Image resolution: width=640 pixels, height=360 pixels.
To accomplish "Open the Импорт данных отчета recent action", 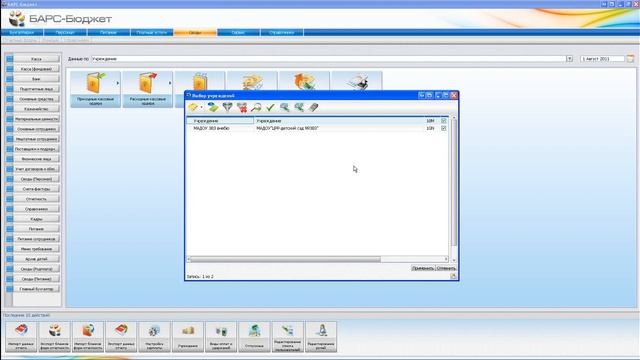I will click(x=21, y=337).
